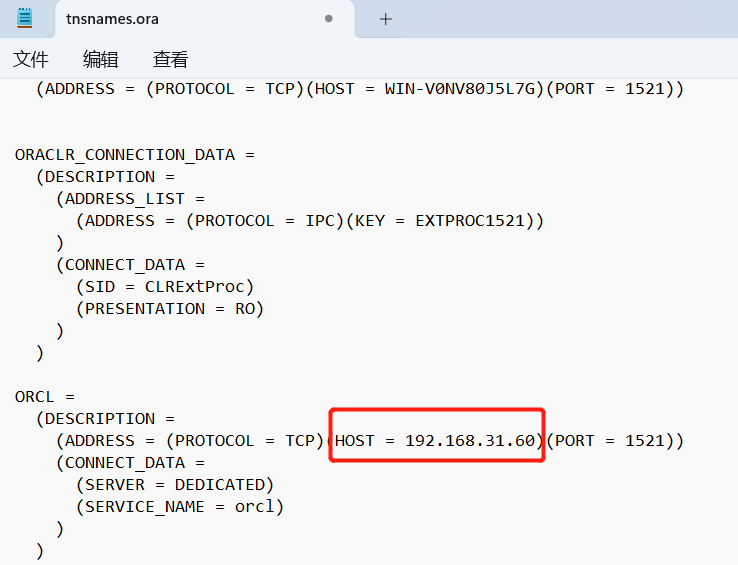Select the tnsnames.ora tab
Screen dimensions: 738x565
pos(205,19)
